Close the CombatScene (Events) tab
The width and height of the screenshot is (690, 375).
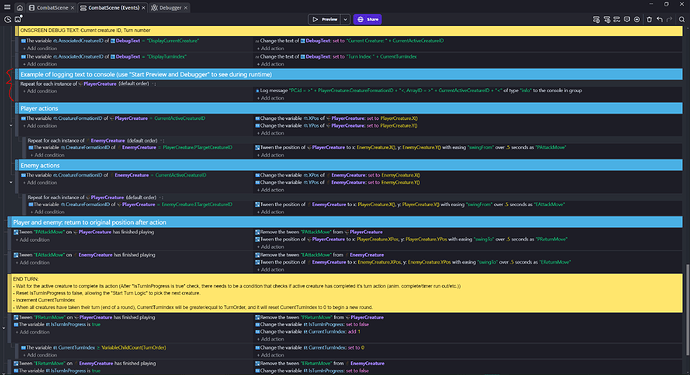(143, 8)
